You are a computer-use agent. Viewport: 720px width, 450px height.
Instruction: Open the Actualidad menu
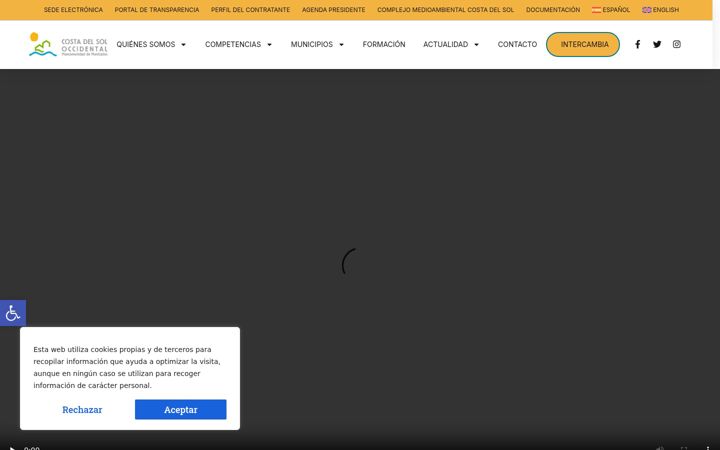(445, 44)
